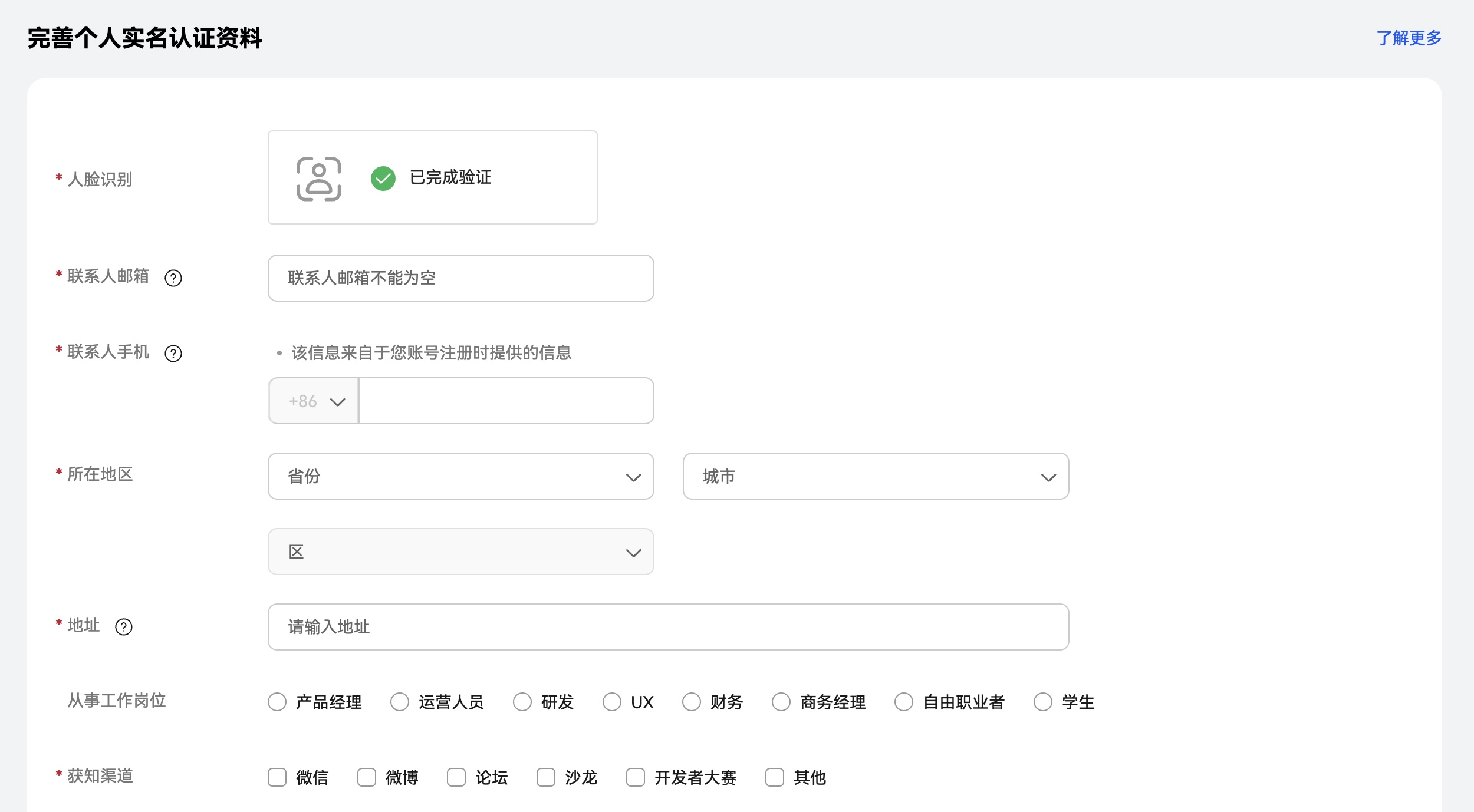Click the green verification checkmark icon
Viewport: 1474px width, 812px height.
pos(382,177)
